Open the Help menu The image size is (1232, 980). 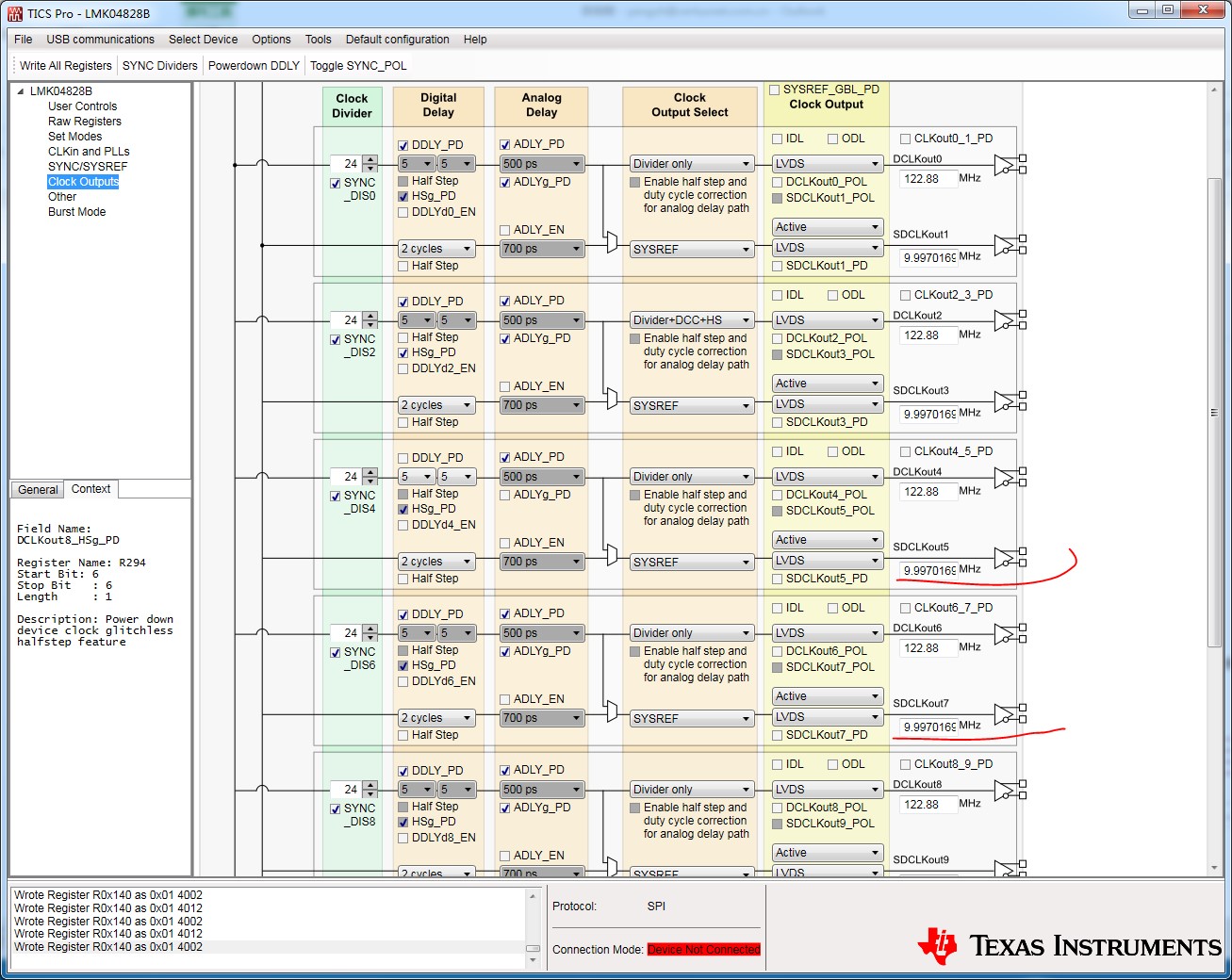pyautogui.click(x=475, y=40)
